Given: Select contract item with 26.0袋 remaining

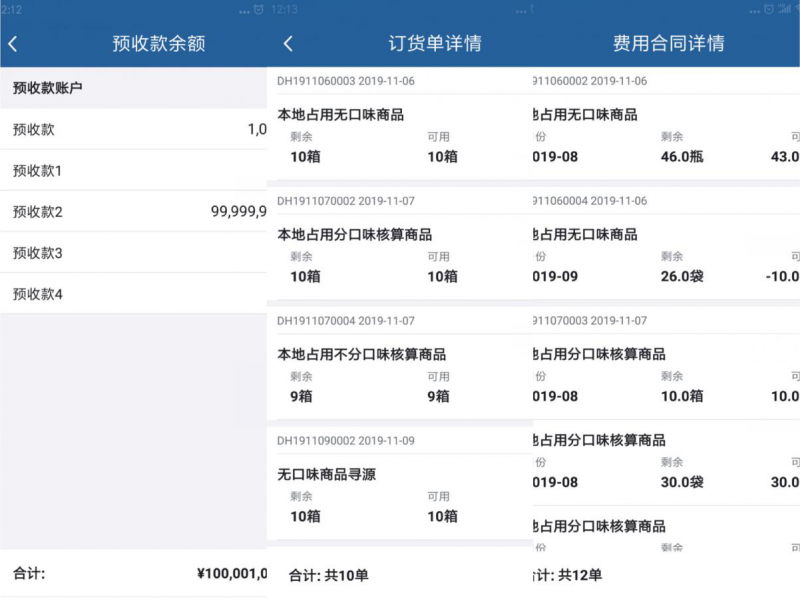Looking at the screenshot, I should coord(666,256).
